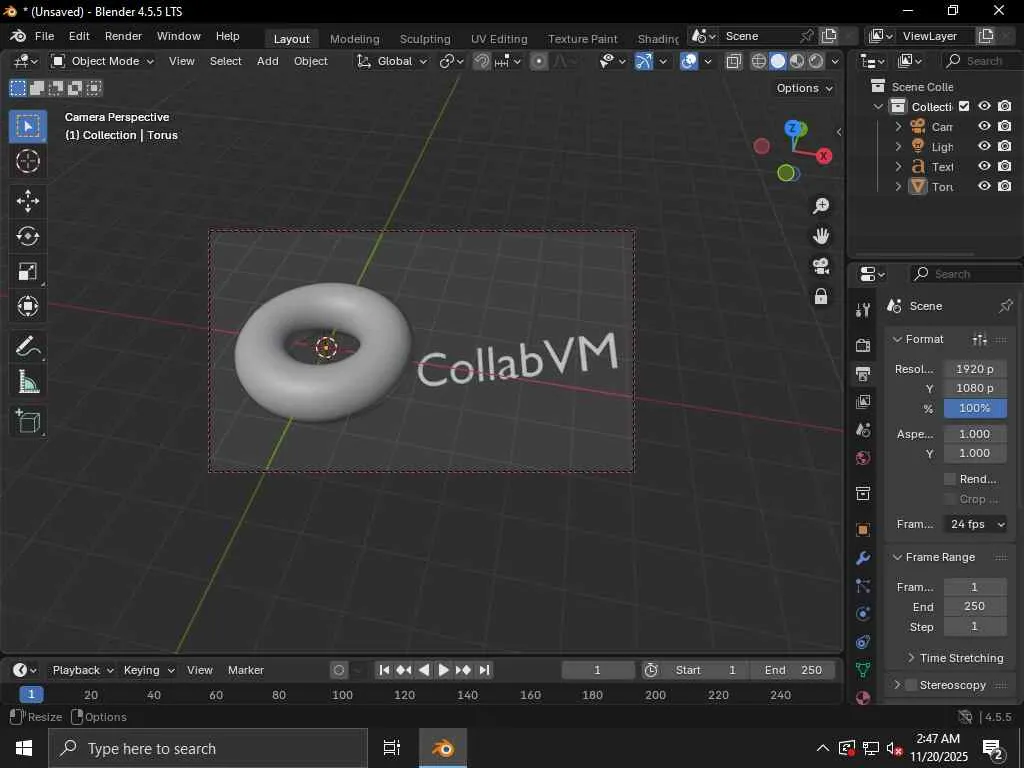Select the Transform tool
The width and height of the screenshot is (1024, 768).
[27, 306]
